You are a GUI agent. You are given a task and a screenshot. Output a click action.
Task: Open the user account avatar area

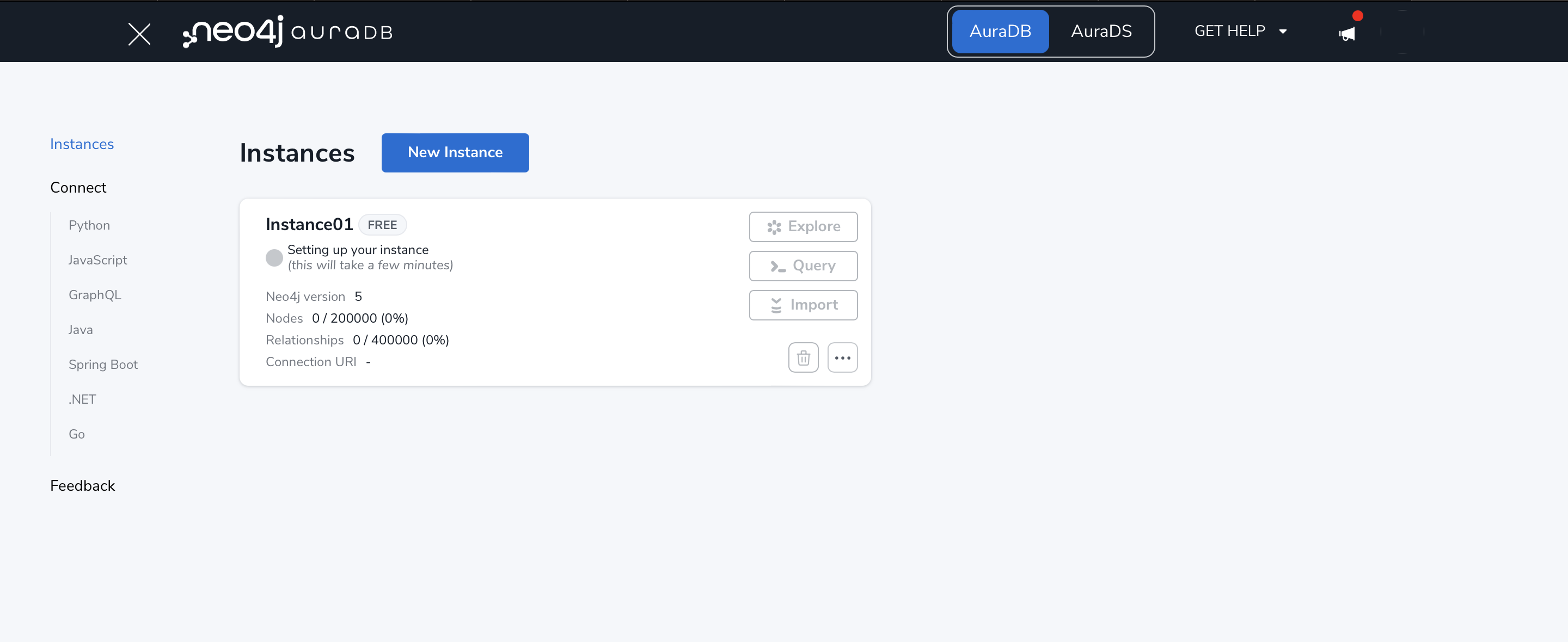pos(1402,31)
